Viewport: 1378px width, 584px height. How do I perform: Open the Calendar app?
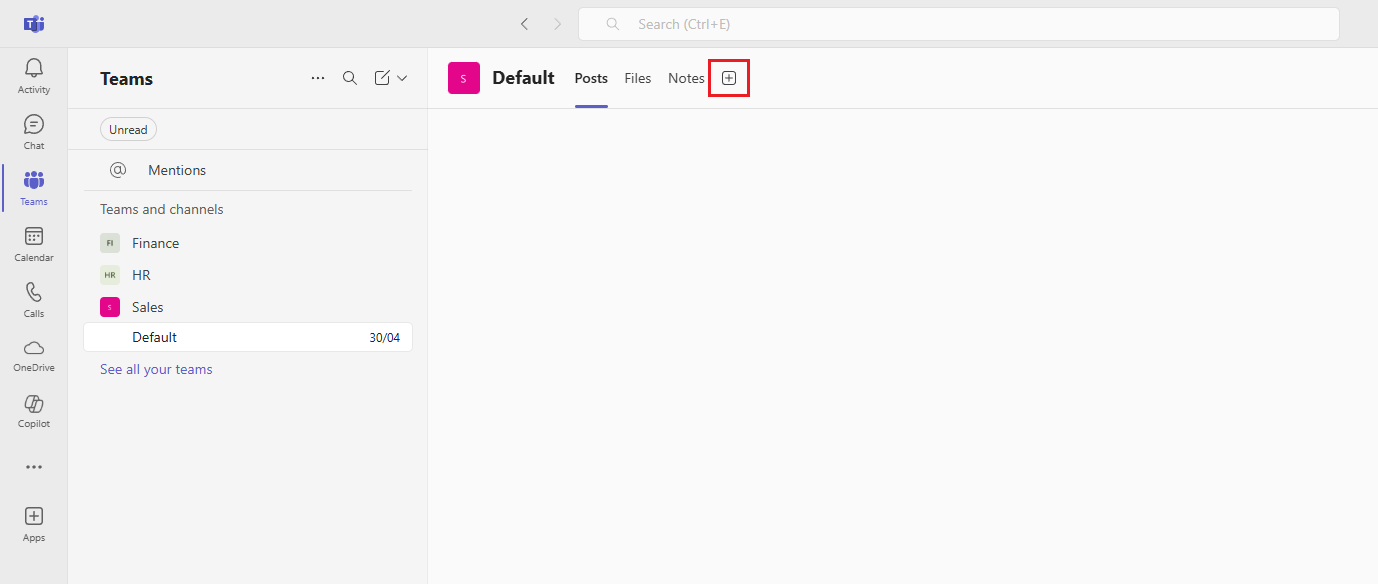(x=34, y=244)
